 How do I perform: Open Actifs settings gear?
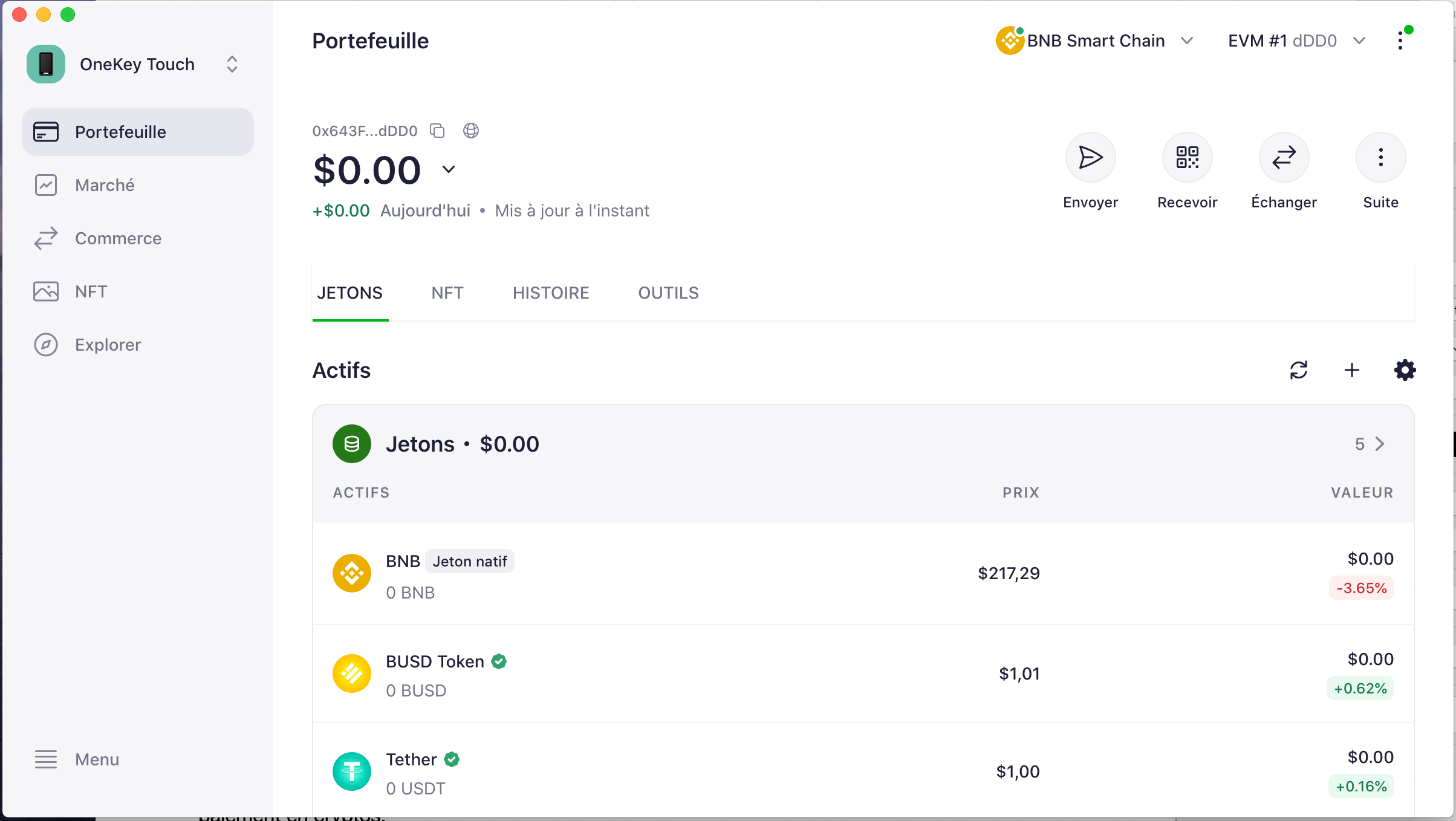point(1405,370)
